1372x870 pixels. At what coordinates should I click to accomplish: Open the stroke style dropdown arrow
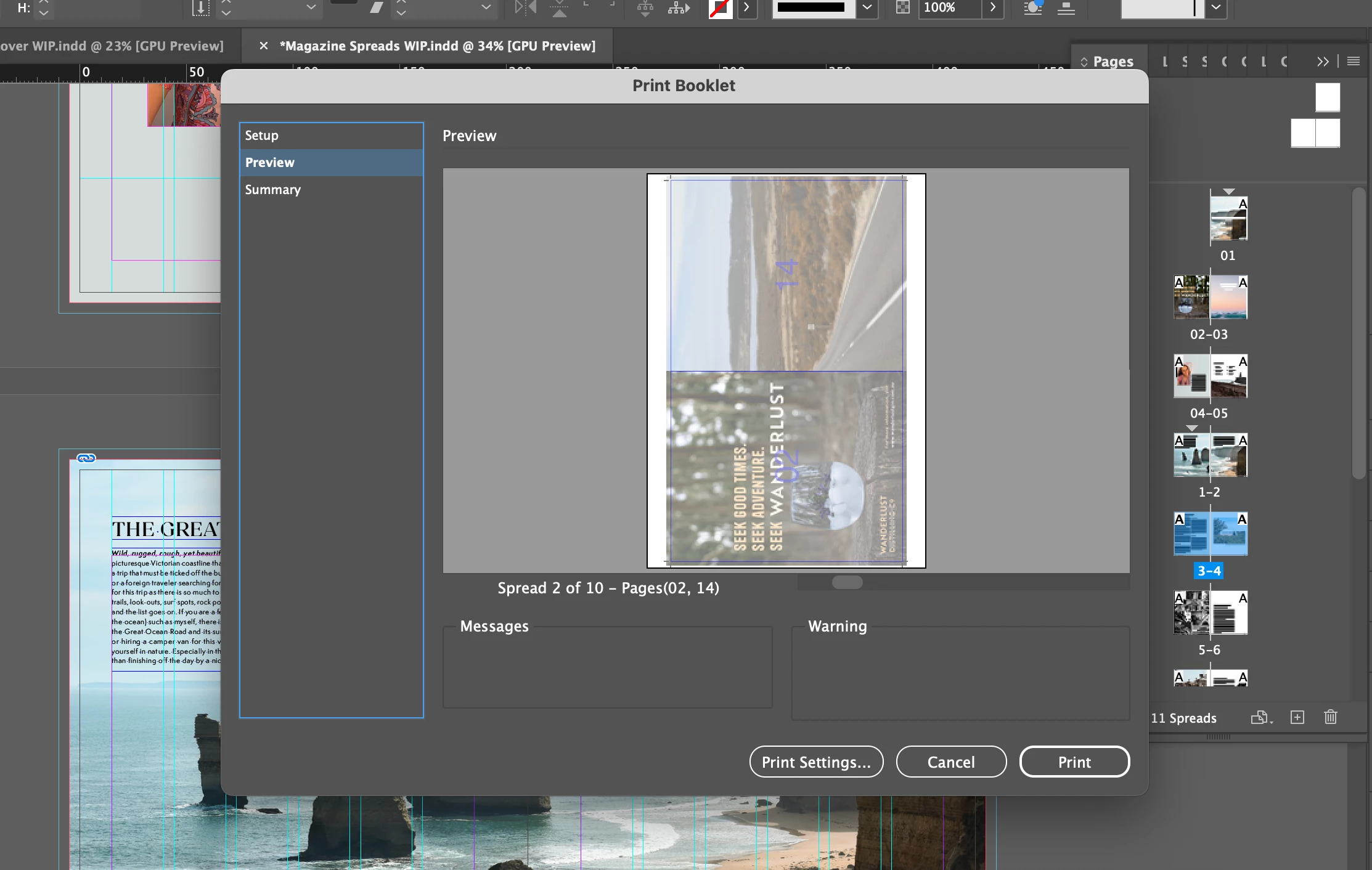click(x=867, y=7)
